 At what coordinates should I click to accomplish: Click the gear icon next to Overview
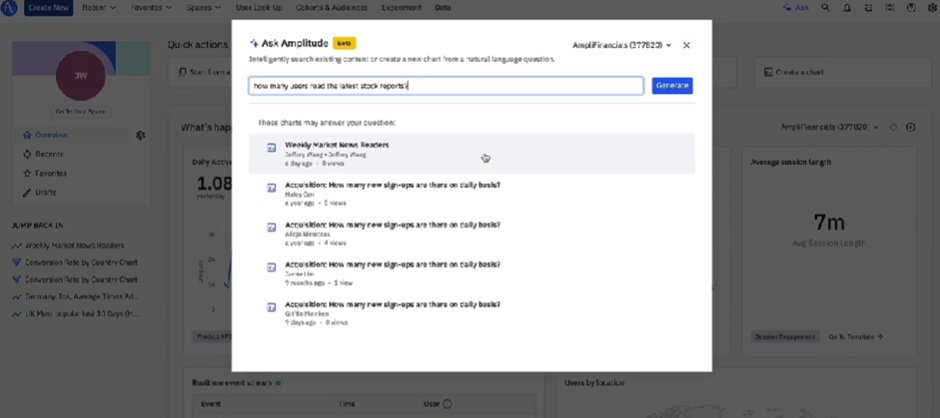point(140,135)
